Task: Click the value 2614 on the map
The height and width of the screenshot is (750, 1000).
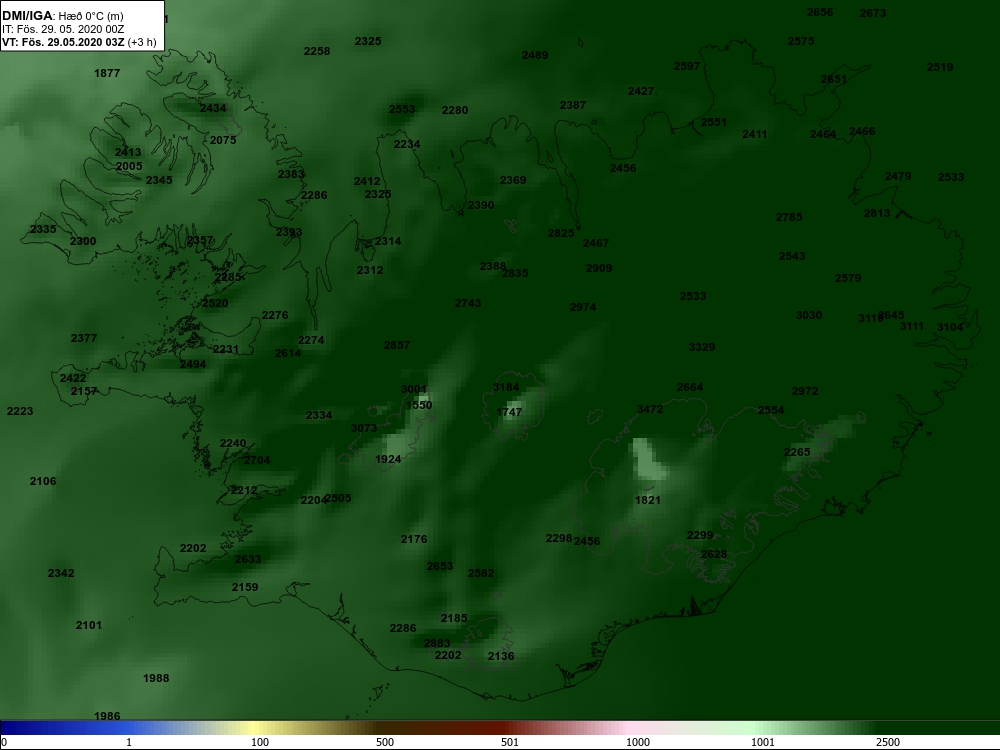Action: (x=288, y=353)
